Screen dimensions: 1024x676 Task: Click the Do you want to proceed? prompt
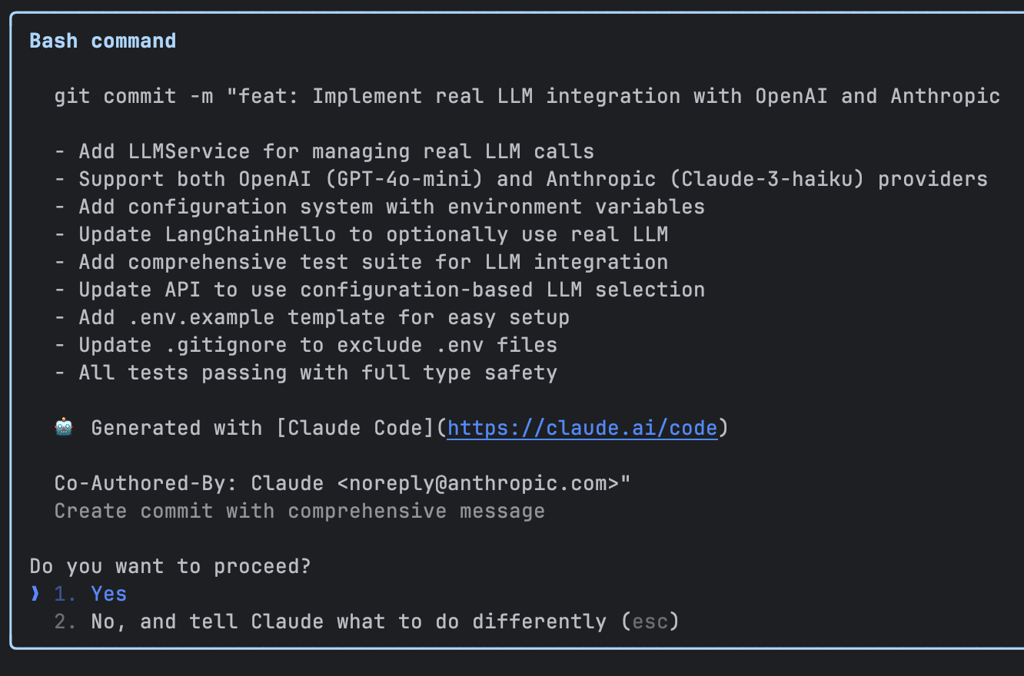pyautogui.click(x=170, y=566)
